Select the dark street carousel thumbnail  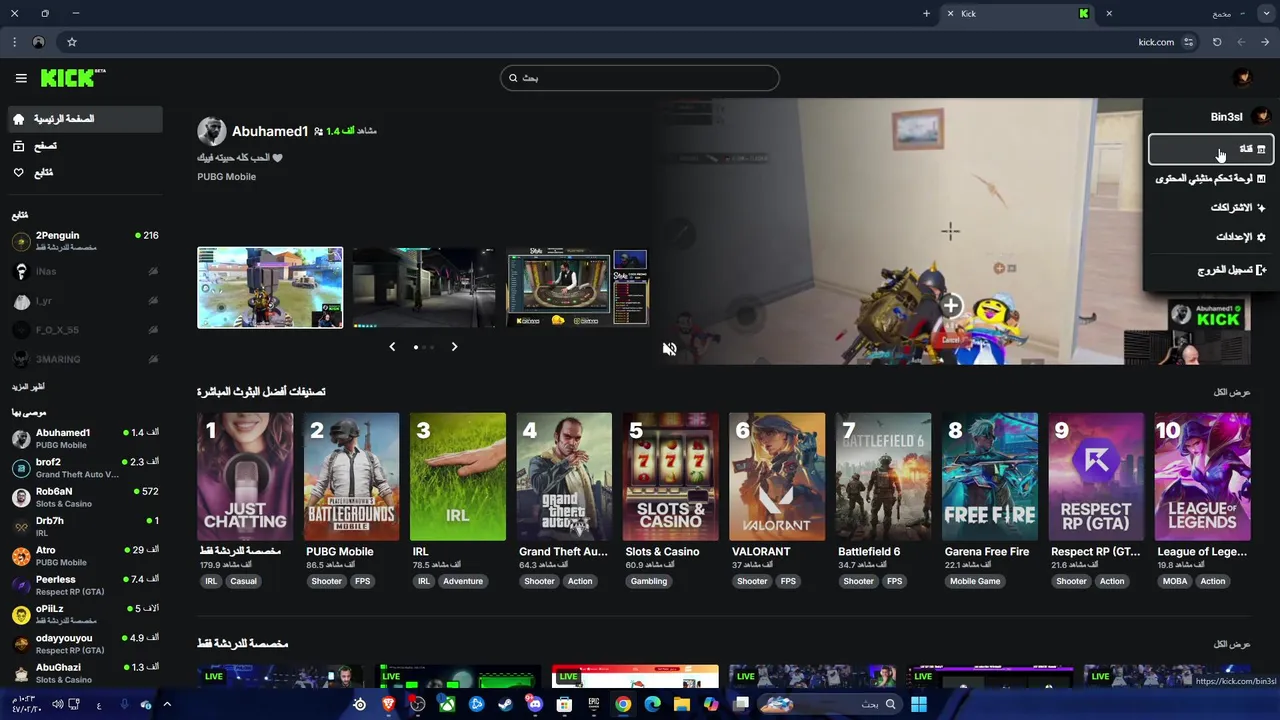coord(424,288)
